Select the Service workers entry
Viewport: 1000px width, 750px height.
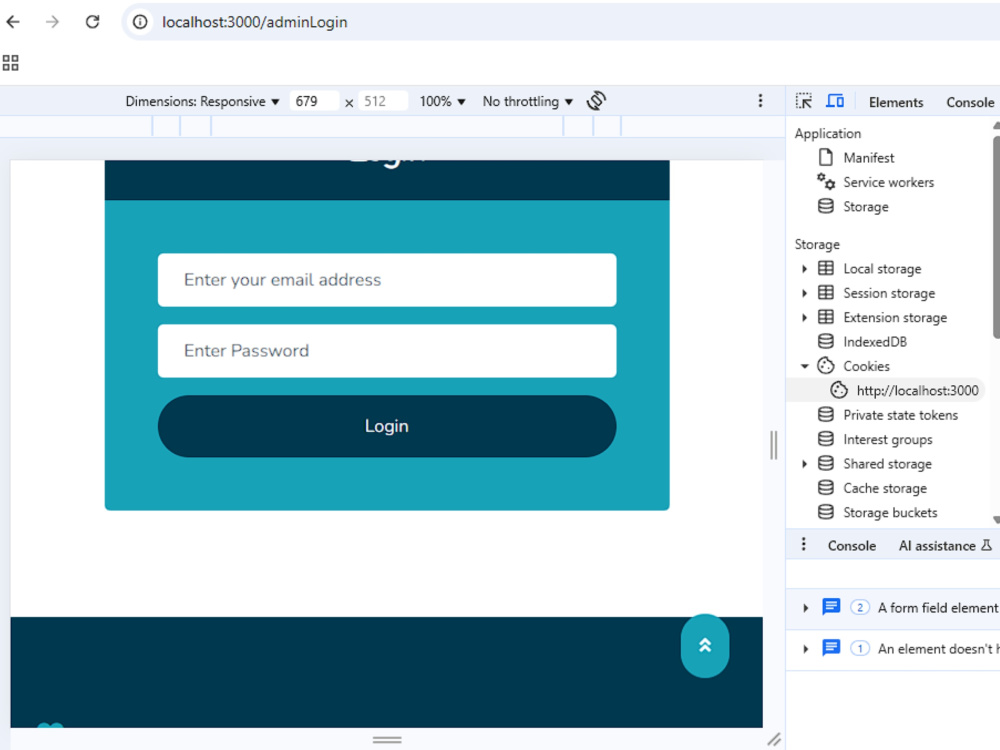coord(888,182)
